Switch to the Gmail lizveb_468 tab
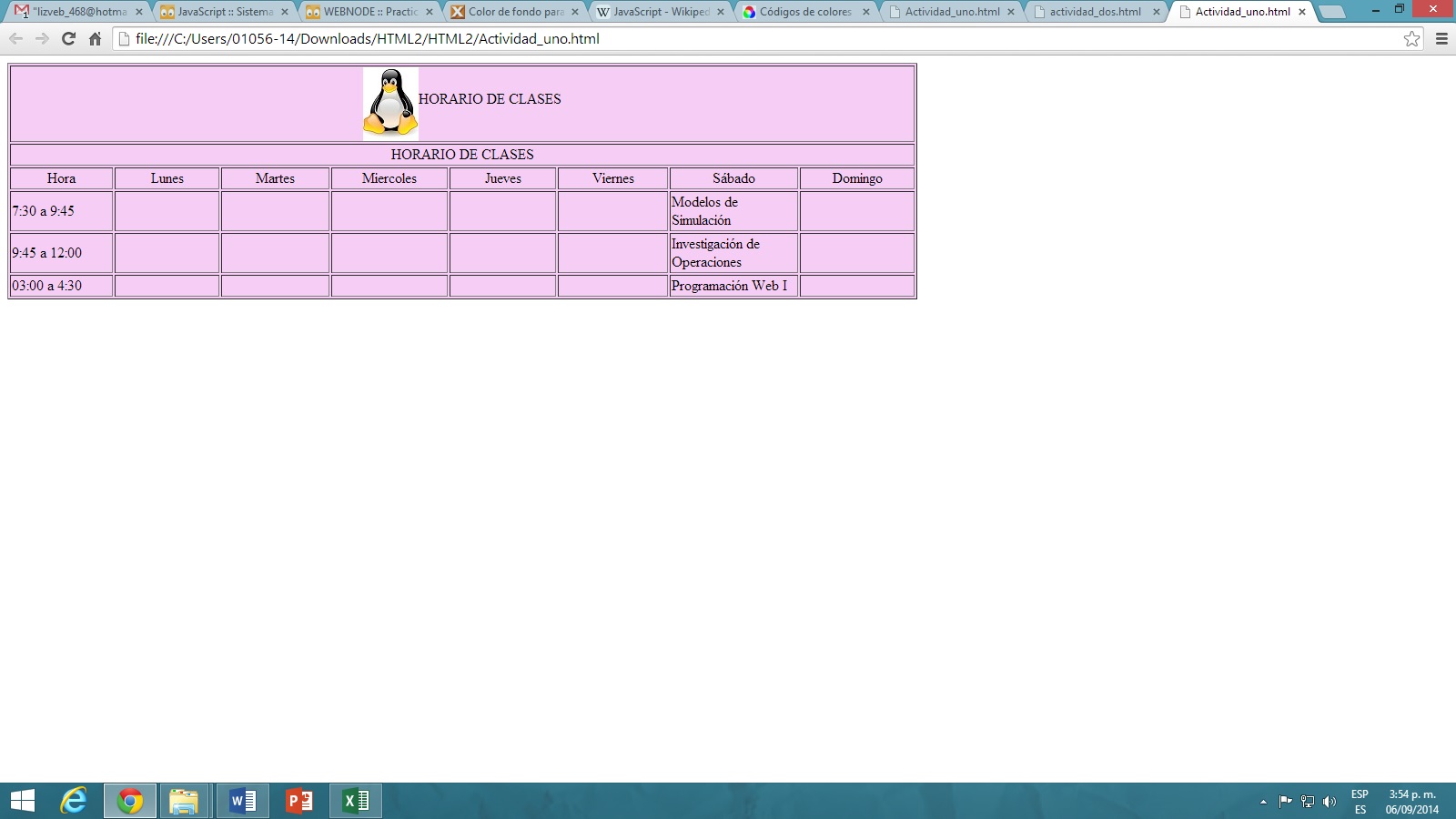This screenshot has width=1456, height=819. coord(77,12)
